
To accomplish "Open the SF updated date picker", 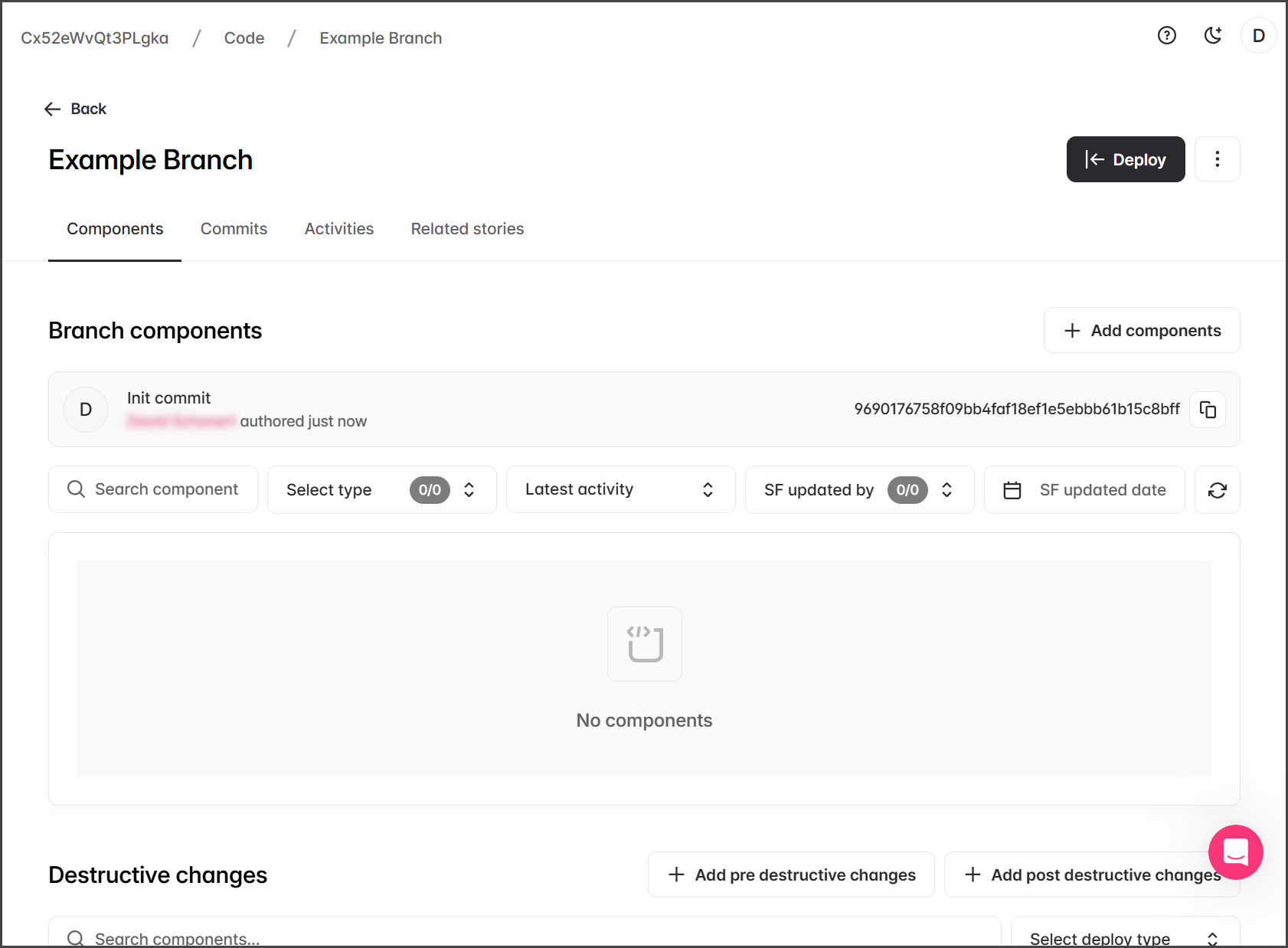I will pos(1084,490).
